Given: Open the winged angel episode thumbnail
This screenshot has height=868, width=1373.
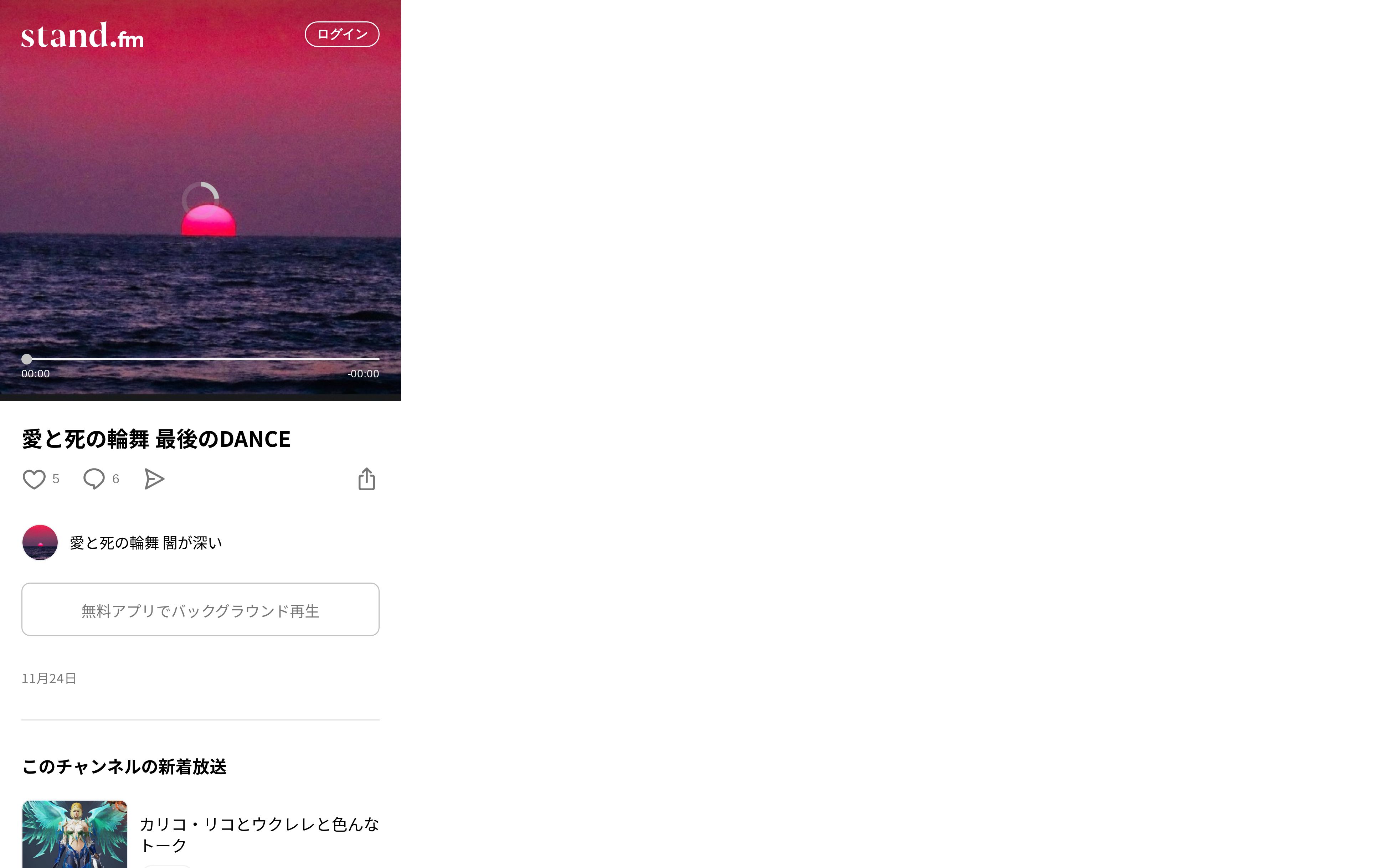Looking at the screenshot, I should [75, 835].
